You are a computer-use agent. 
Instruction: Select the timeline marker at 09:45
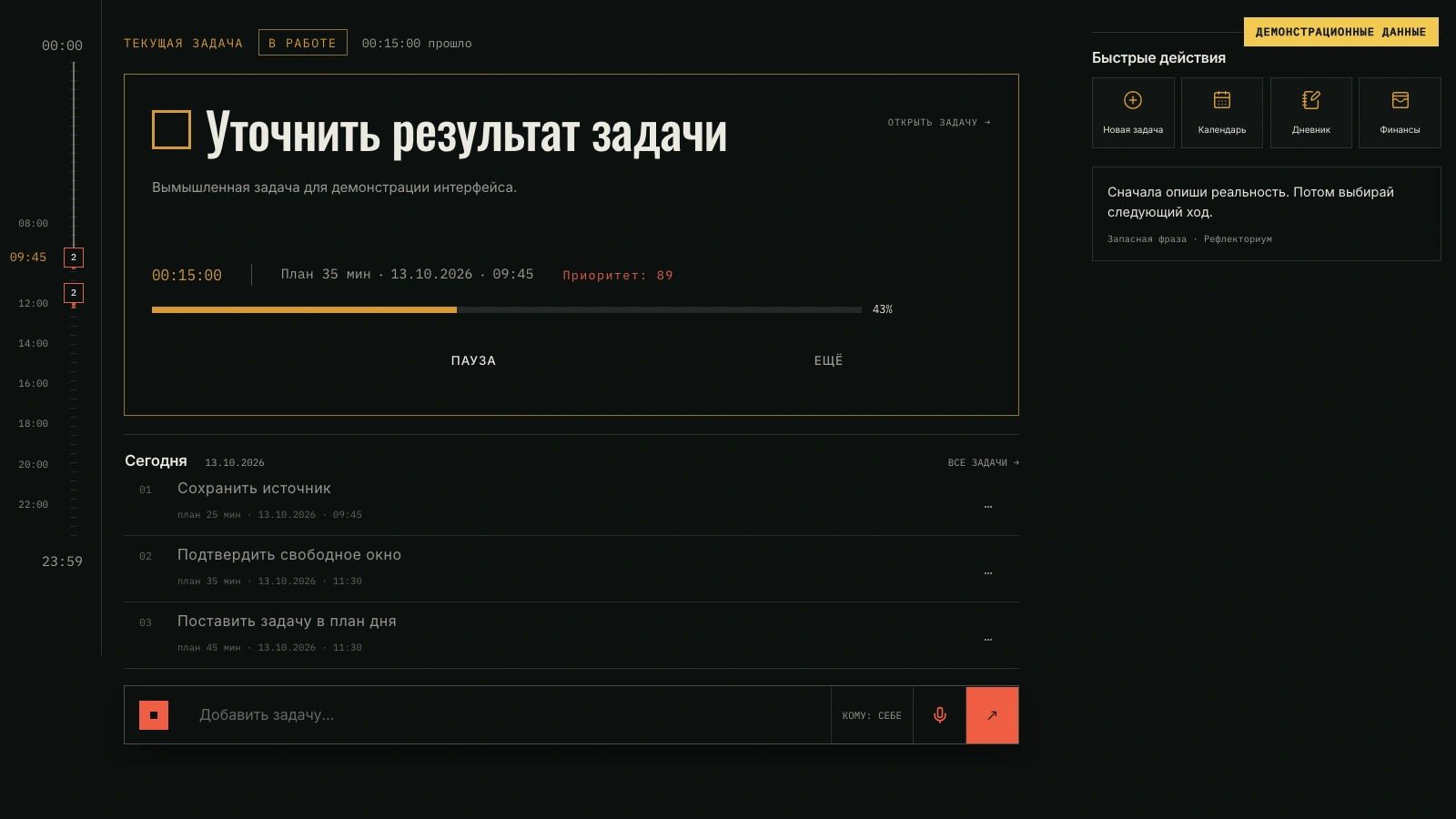pyautogui.click(x=74, y=258)
